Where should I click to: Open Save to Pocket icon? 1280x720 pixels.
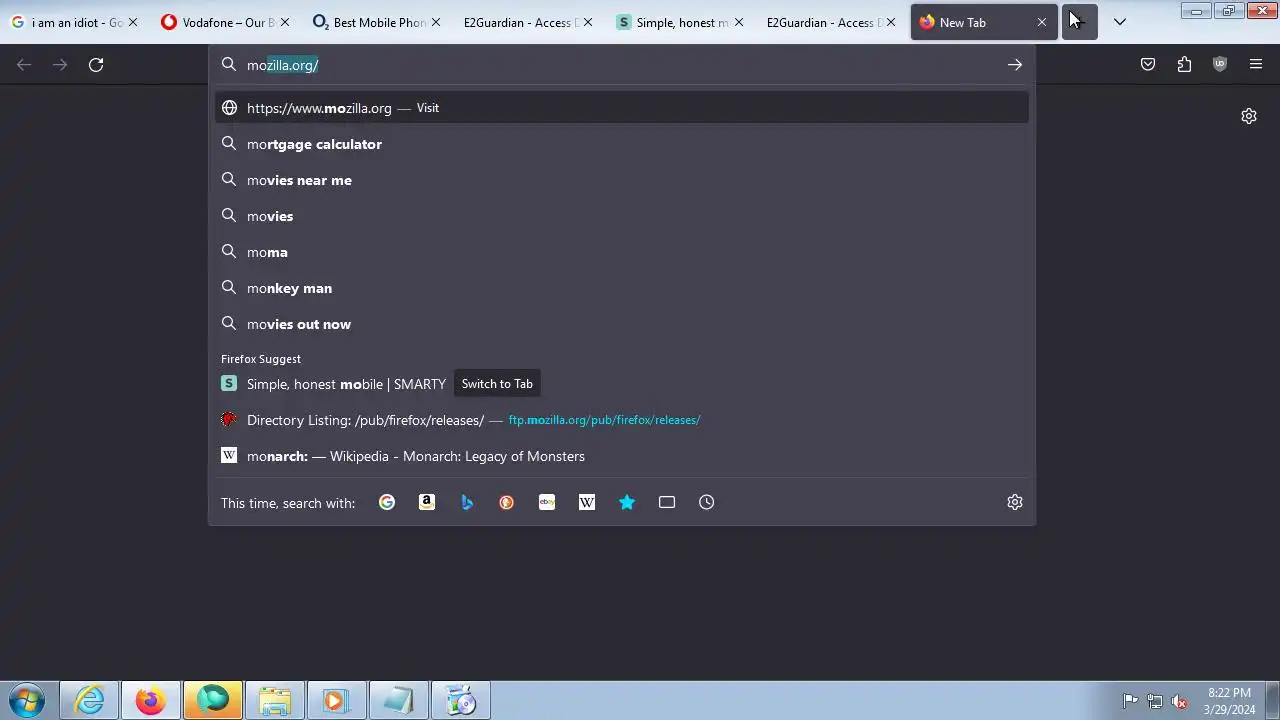click(x=1148, y=65)
